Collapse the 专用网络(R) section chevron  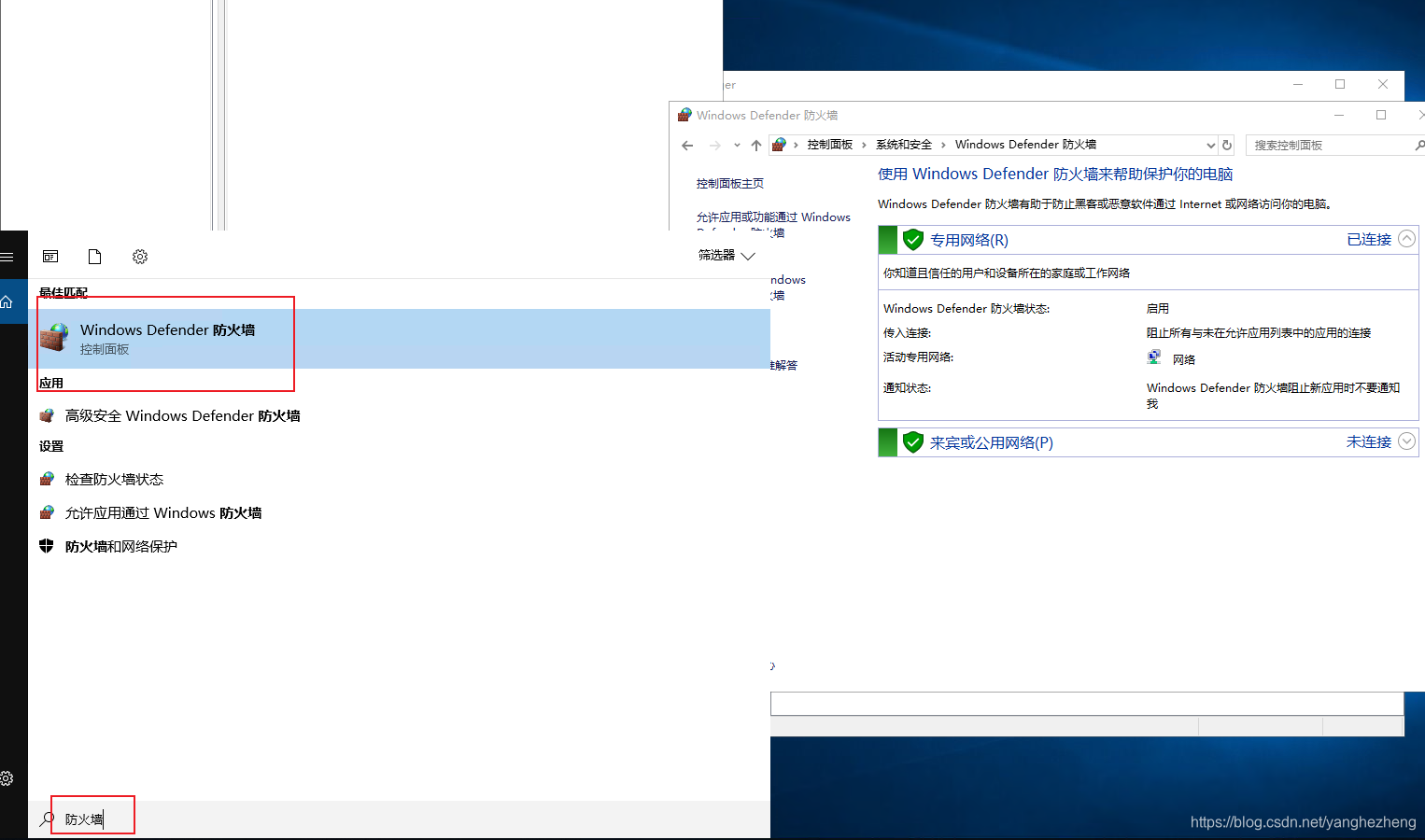[1406, 239]
